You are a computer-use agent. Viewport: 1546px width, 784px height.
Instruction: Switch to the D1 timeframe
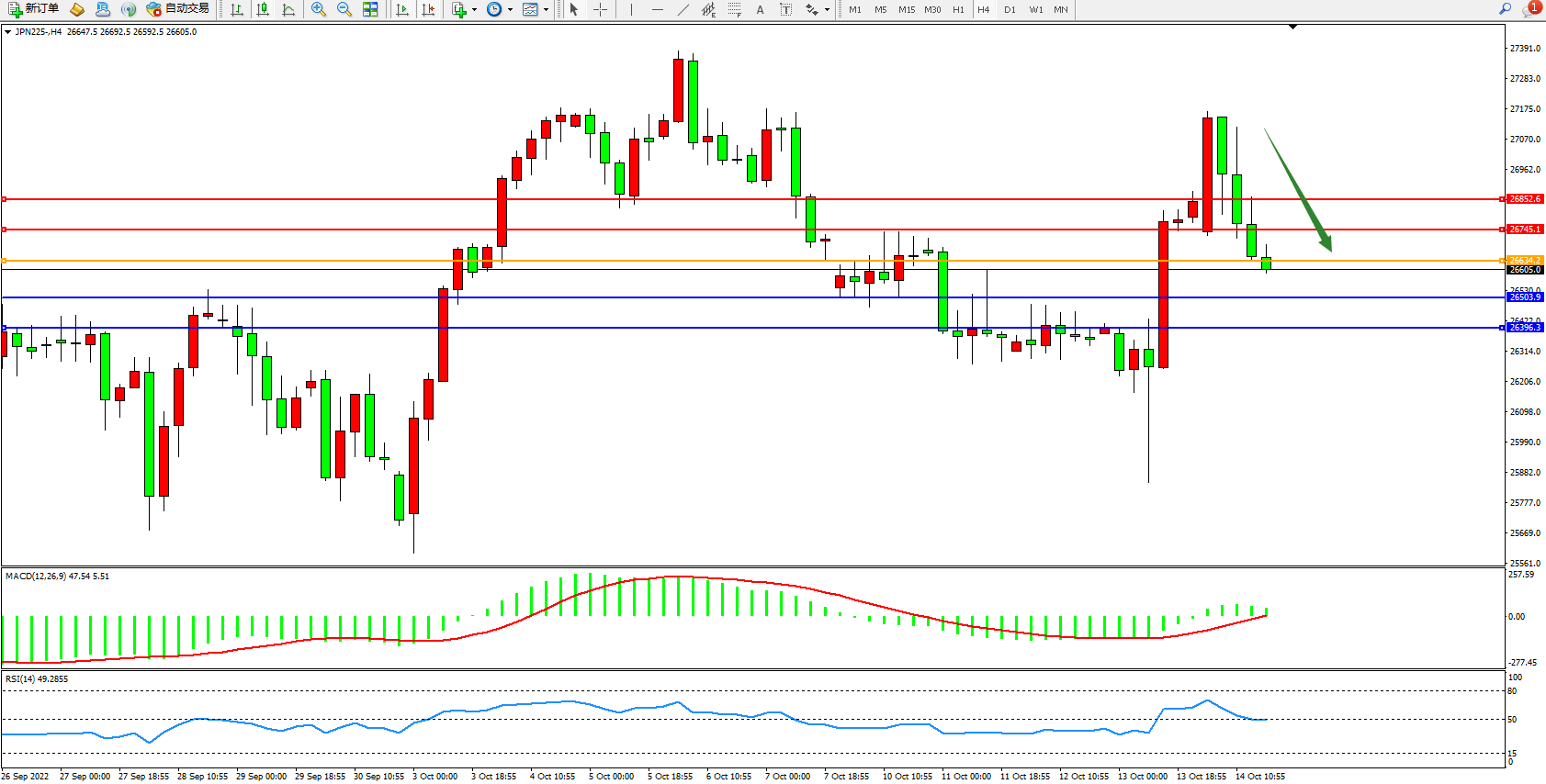tap(1010, 9)
